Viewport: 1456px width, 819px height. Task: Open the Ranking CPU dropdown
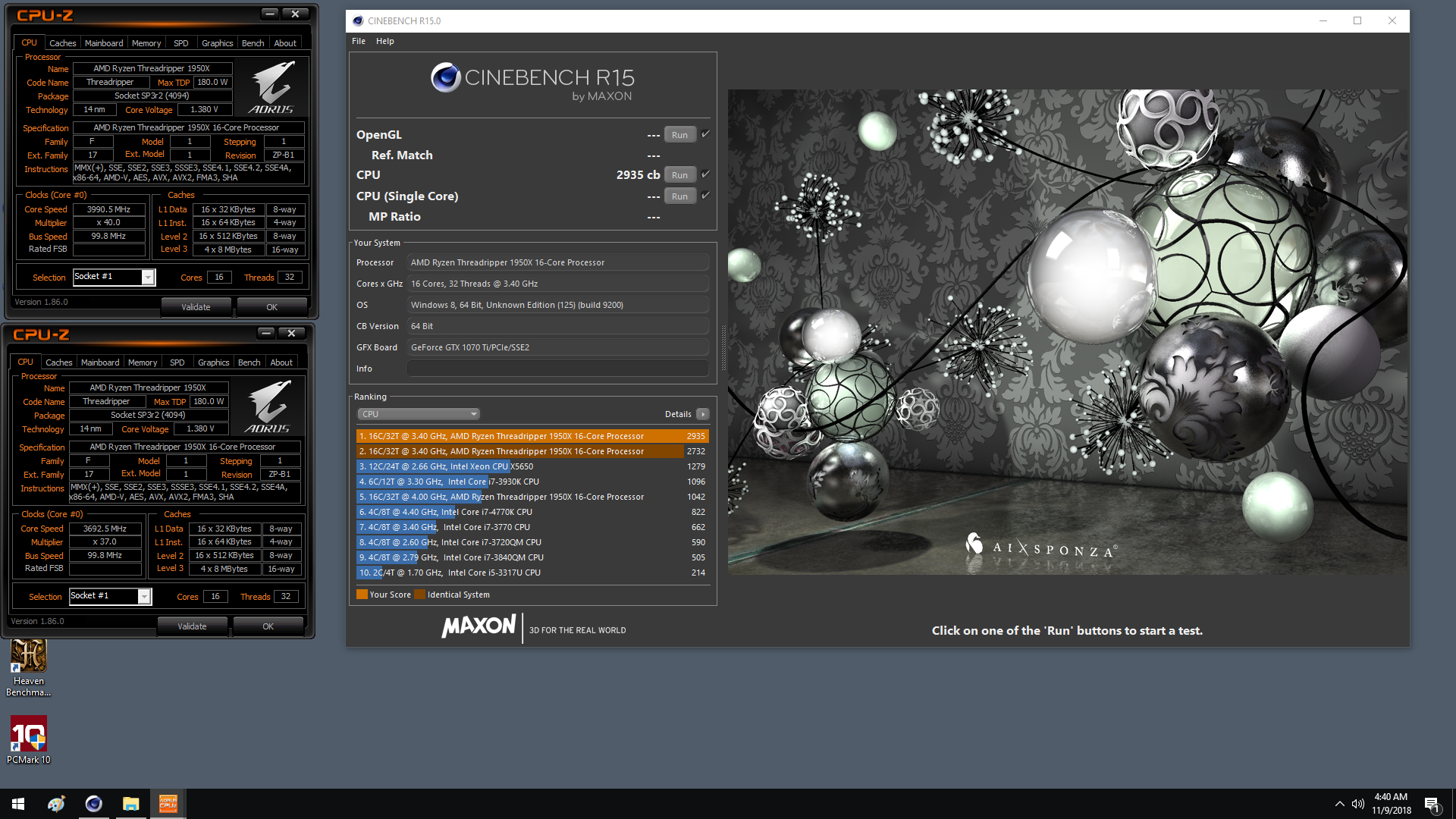pos(418,414)
